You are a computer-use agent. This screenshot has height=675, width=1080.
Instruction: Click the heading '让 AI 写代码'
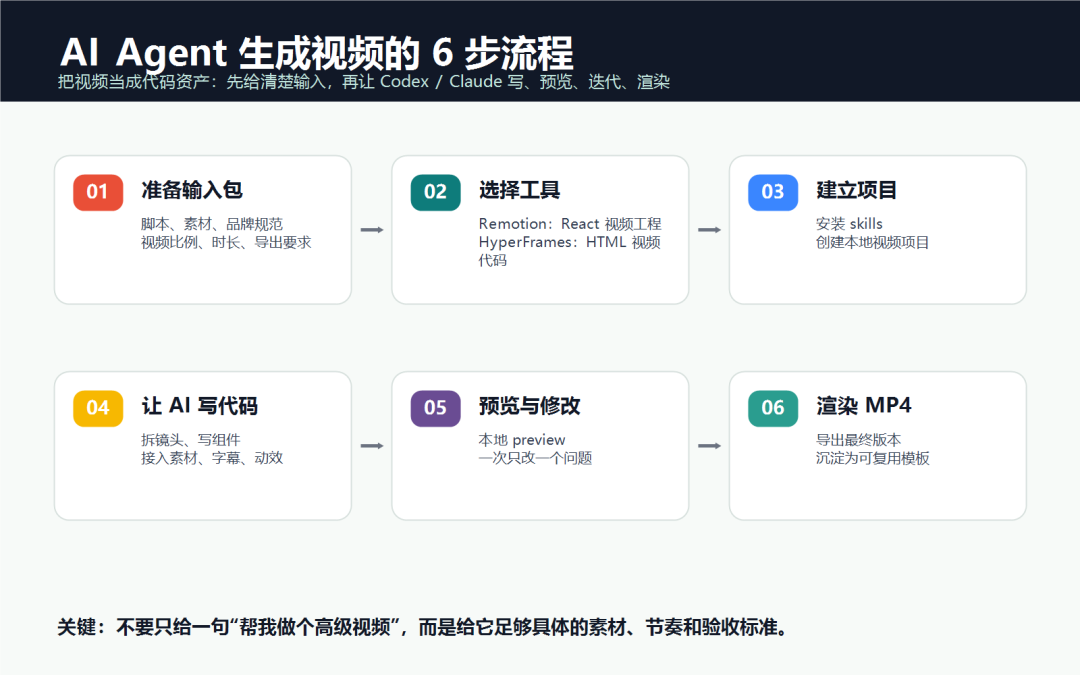tap(200, 406)
